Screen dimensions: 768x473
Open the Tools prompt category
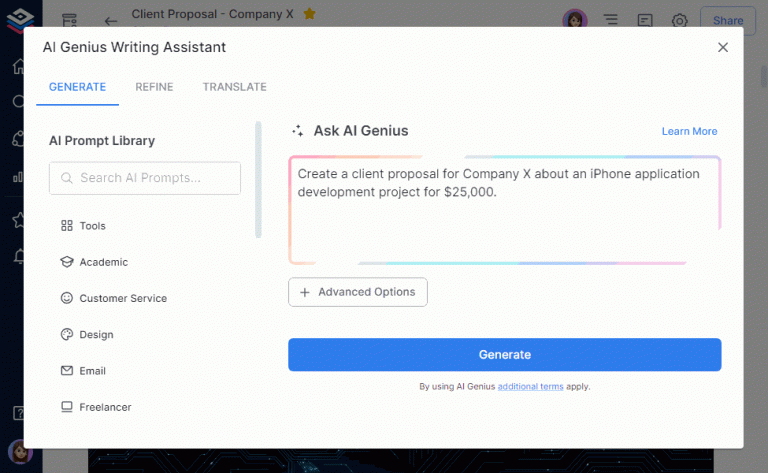92,226
